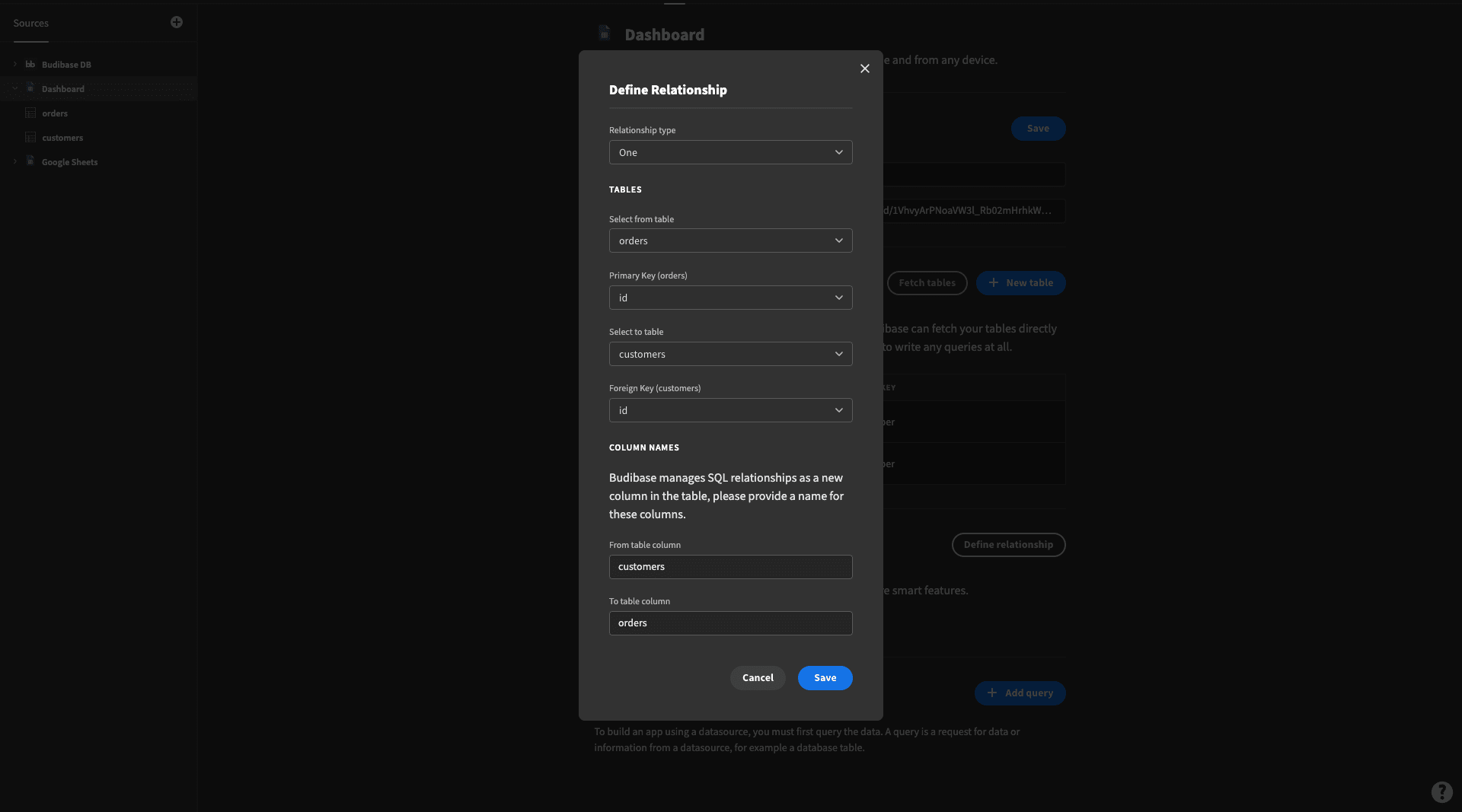
Task: Click the background Define relationship button
Action: (1008, 545)
